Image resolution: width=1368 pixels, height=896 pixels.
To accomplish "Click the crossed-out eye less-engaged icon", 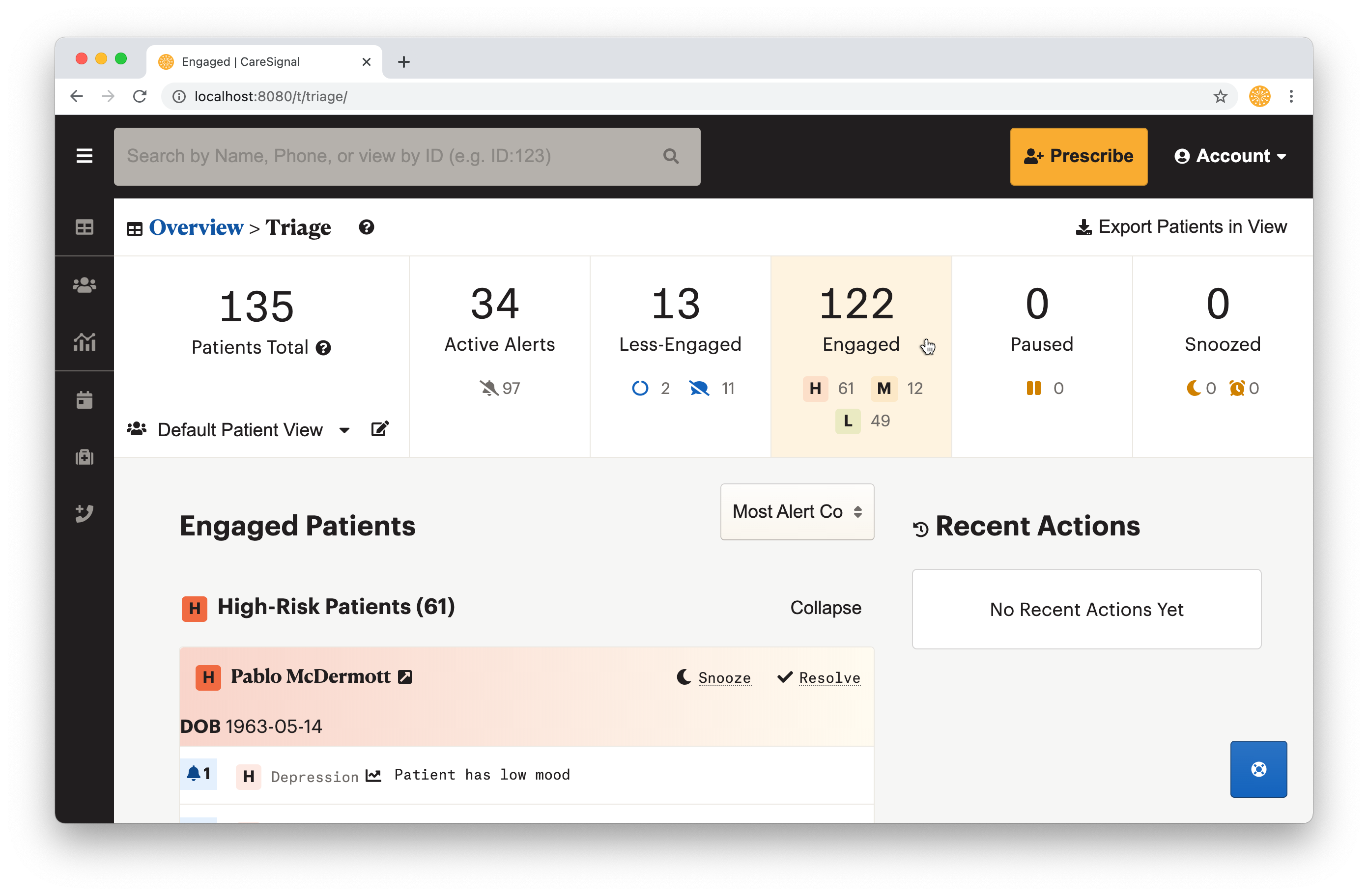I will [699, 389].
